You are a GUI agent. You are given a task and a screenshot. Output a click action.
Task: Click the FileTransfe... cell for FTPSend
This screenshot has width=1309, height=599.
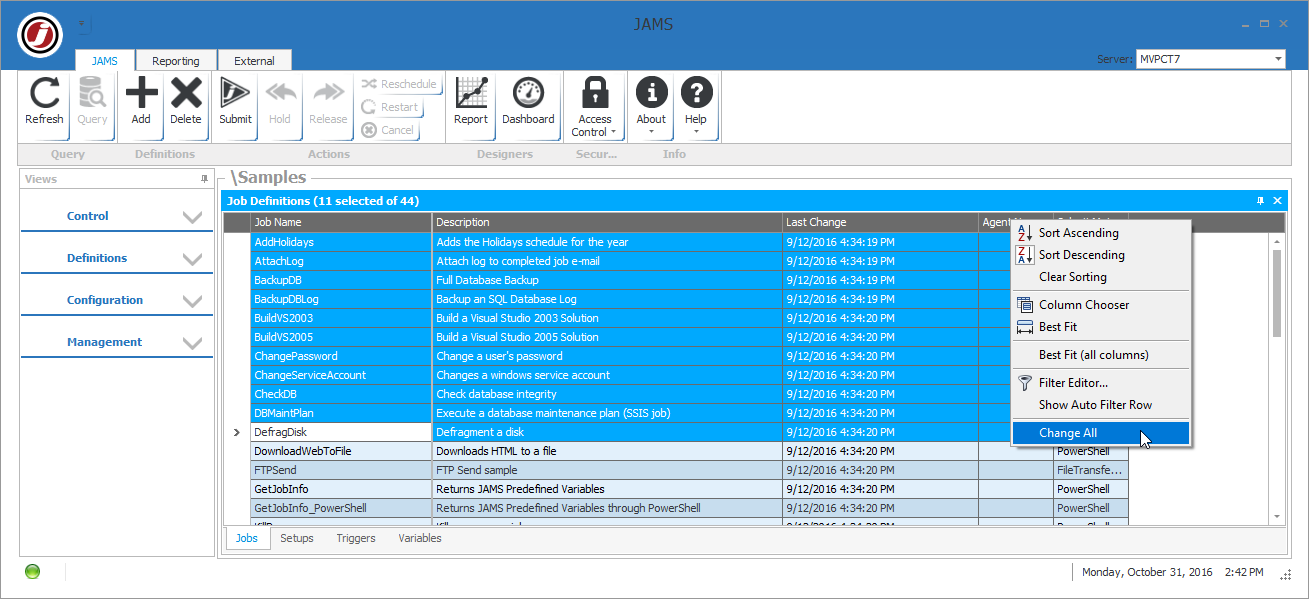(x=1091, y=470)
